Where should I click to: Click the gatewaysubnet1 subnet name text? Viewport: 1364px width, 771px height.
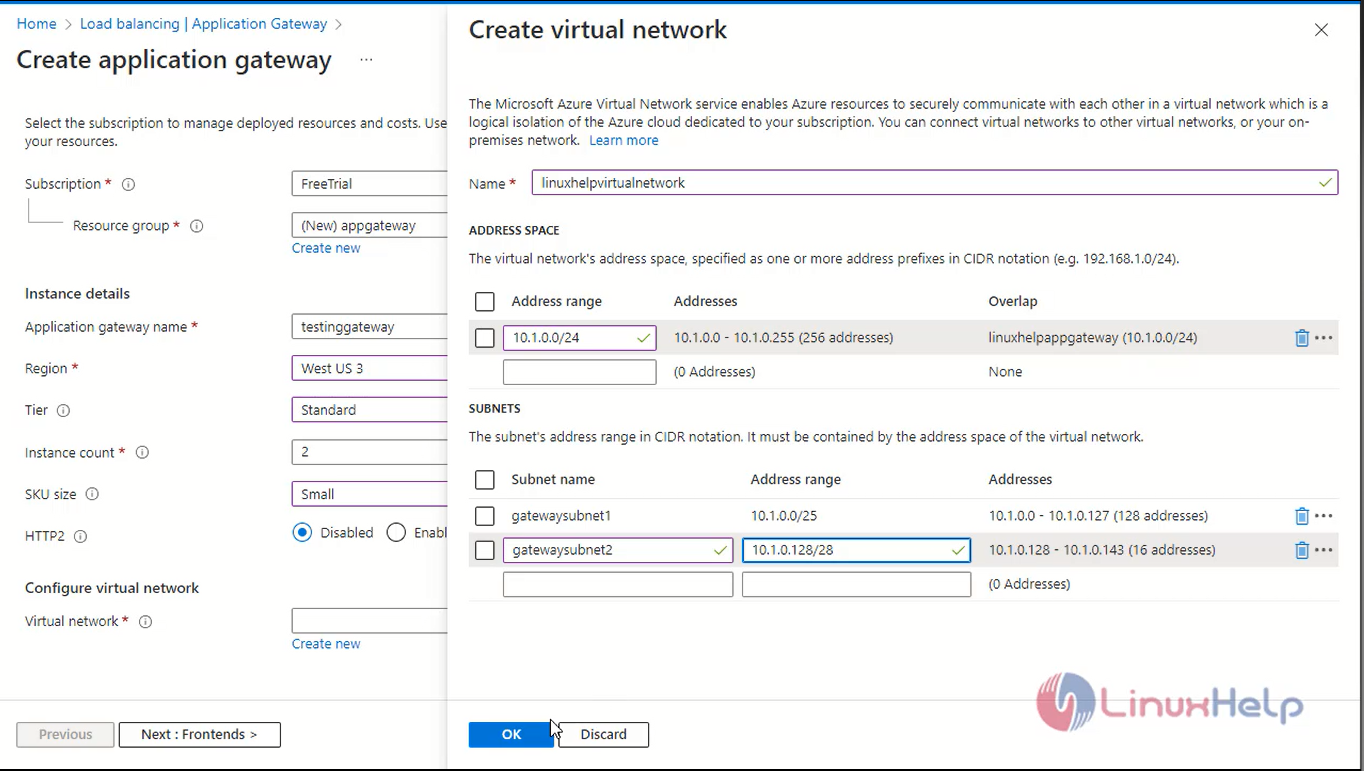561,516
